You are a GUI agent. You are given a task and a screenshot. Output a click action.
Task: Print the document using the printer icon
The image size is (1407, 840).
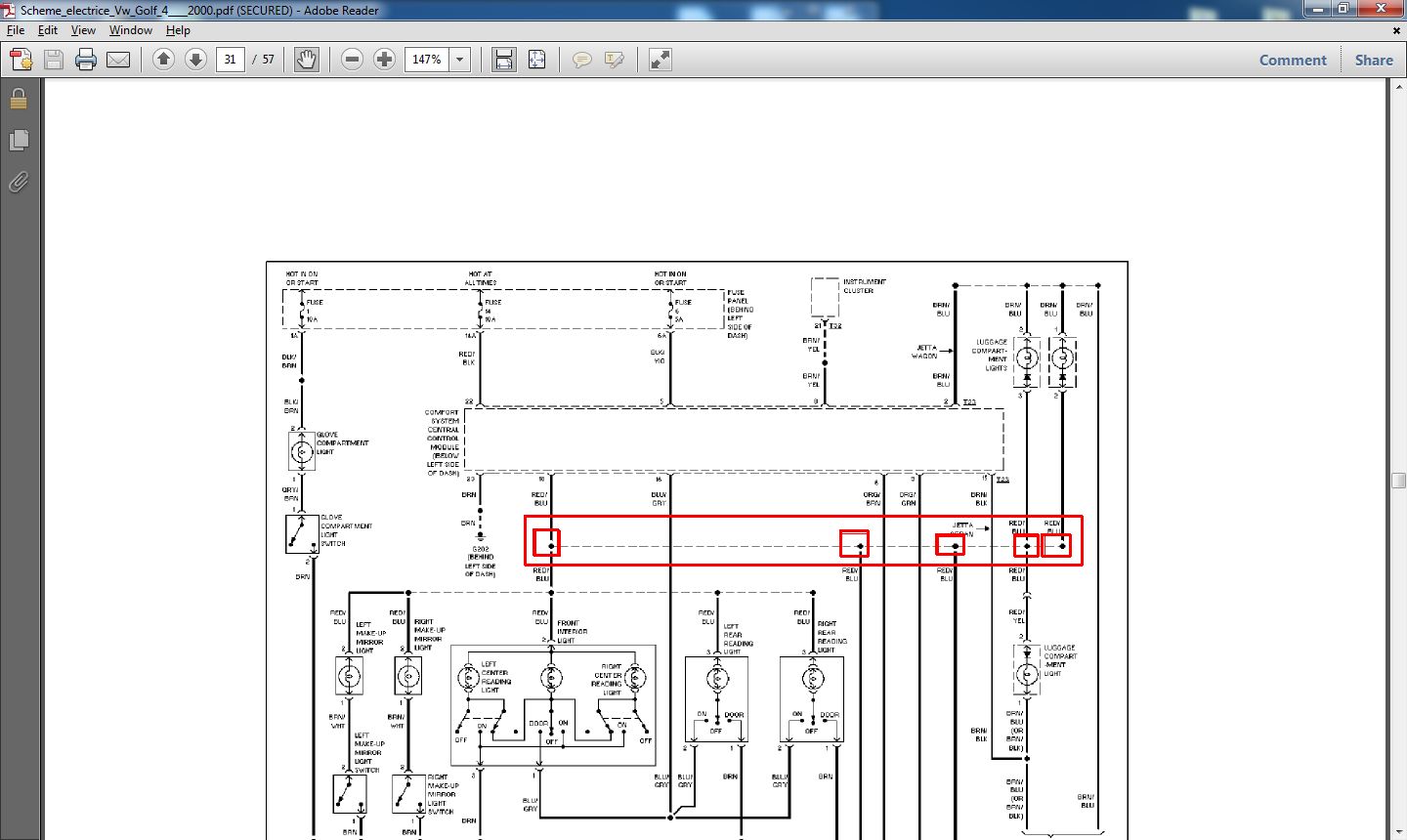click(x=86, y=60)
